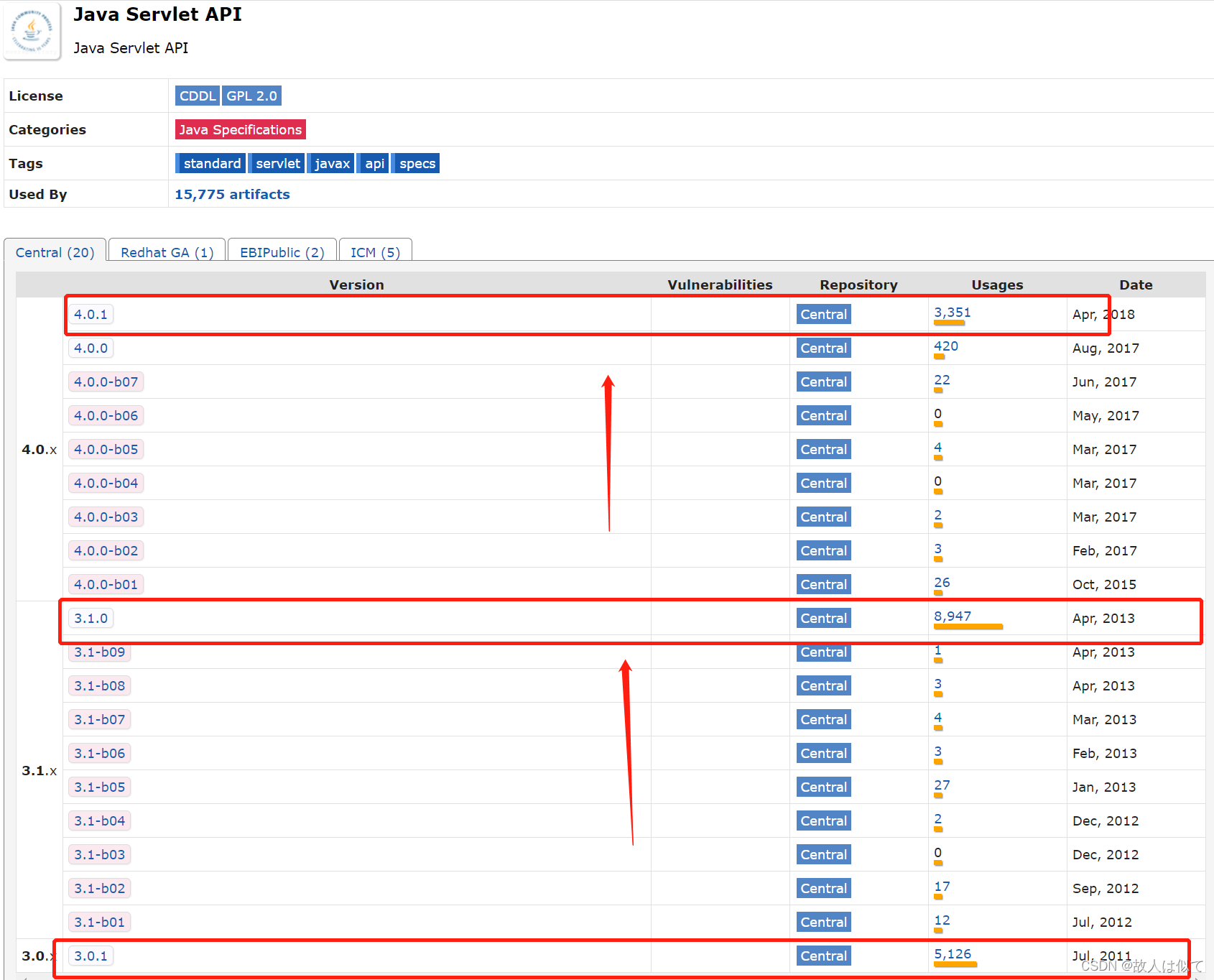Open the 3,351 usages link

953,313
